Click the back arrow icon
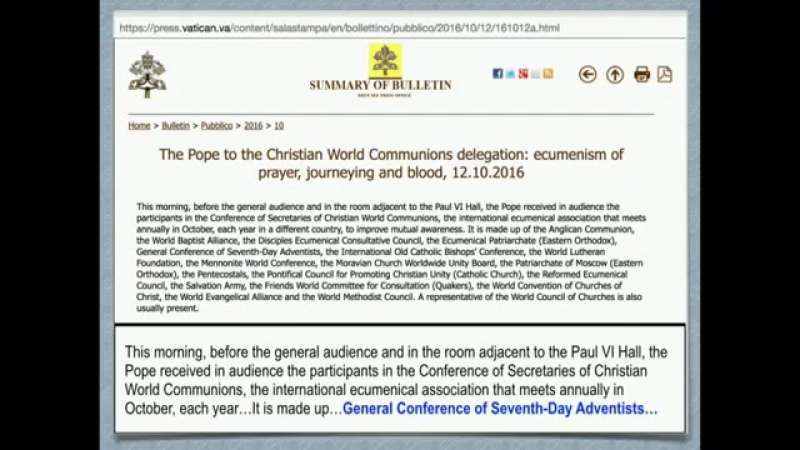Viewport: 800px width, 450px height. 588,74
